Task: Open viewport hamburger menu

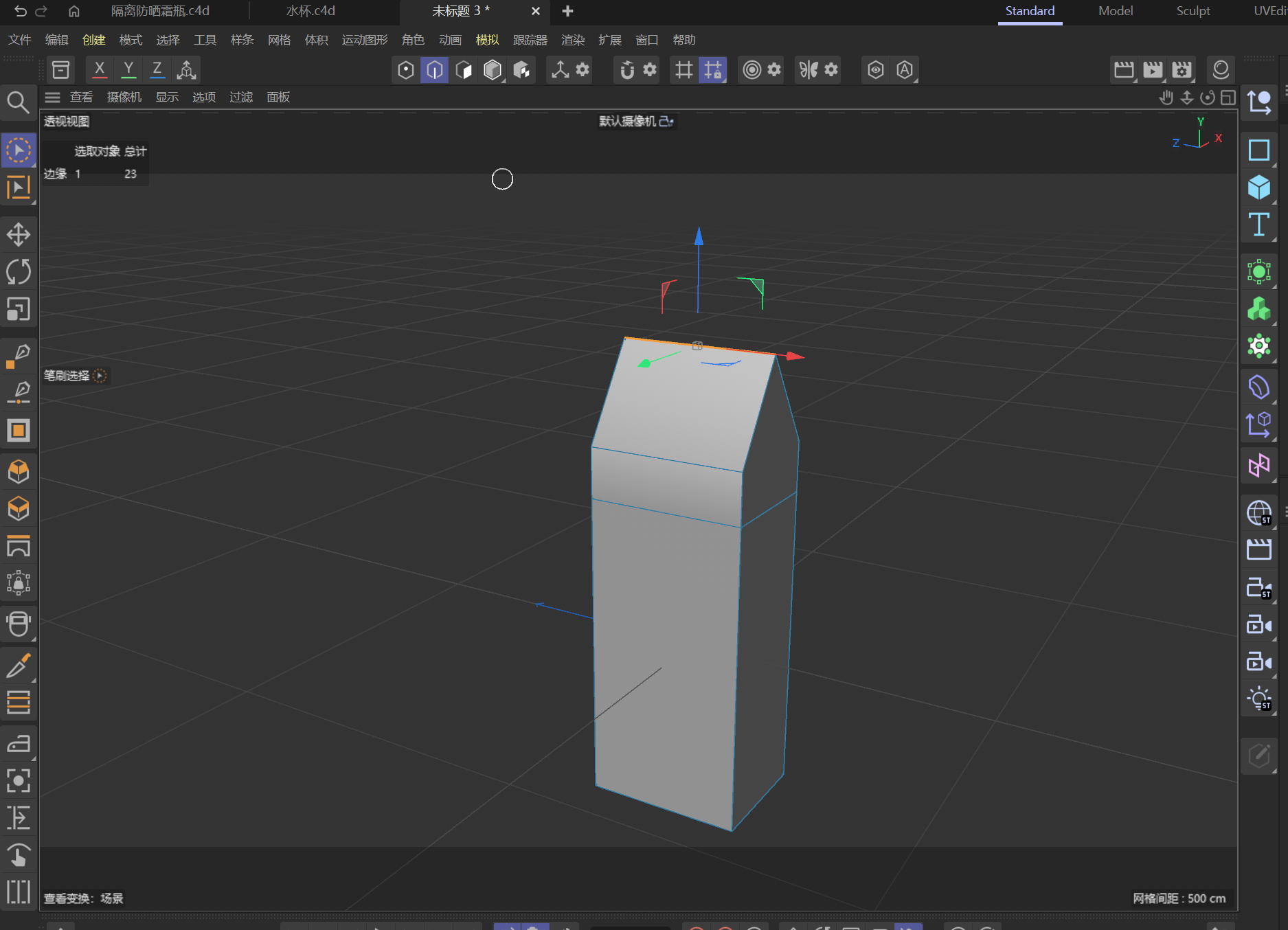Action: click(53, 97)
